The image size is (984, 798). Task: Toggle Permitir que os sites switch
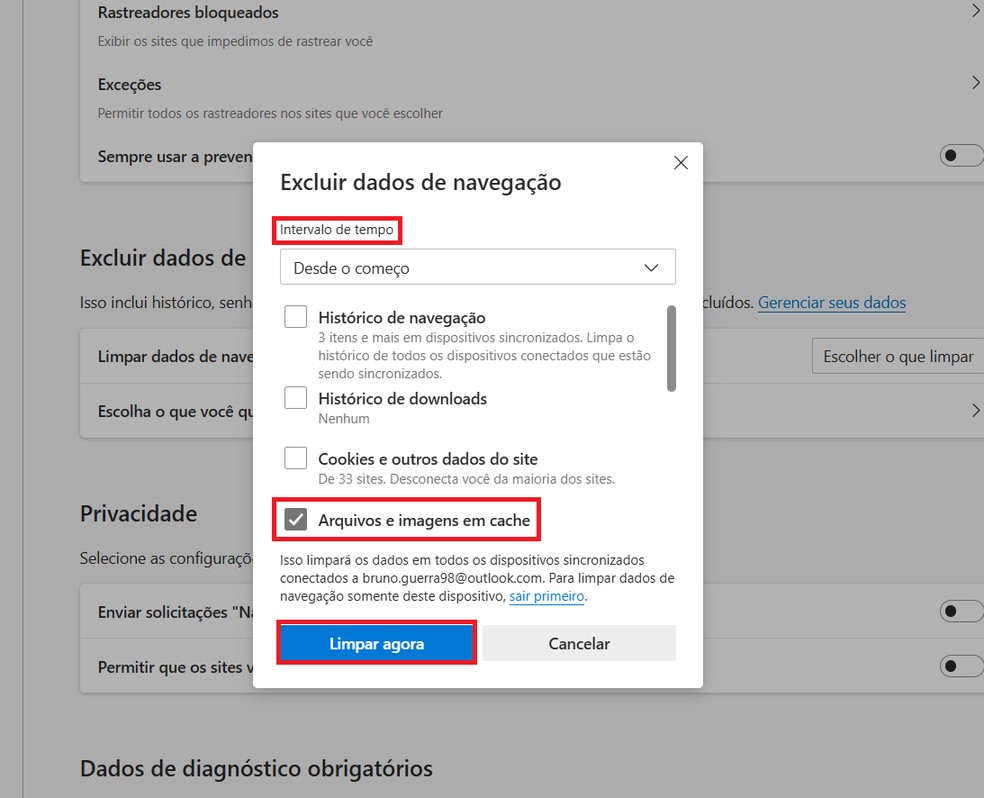(959, 665)
